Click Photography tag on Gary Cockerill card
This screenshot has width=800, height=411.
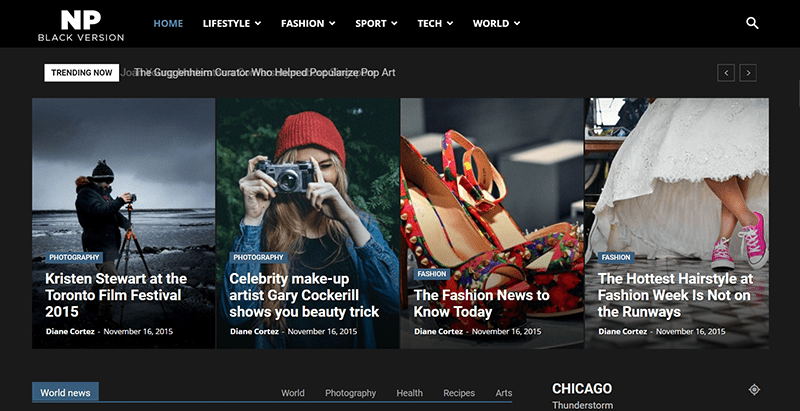pos(258,258)
